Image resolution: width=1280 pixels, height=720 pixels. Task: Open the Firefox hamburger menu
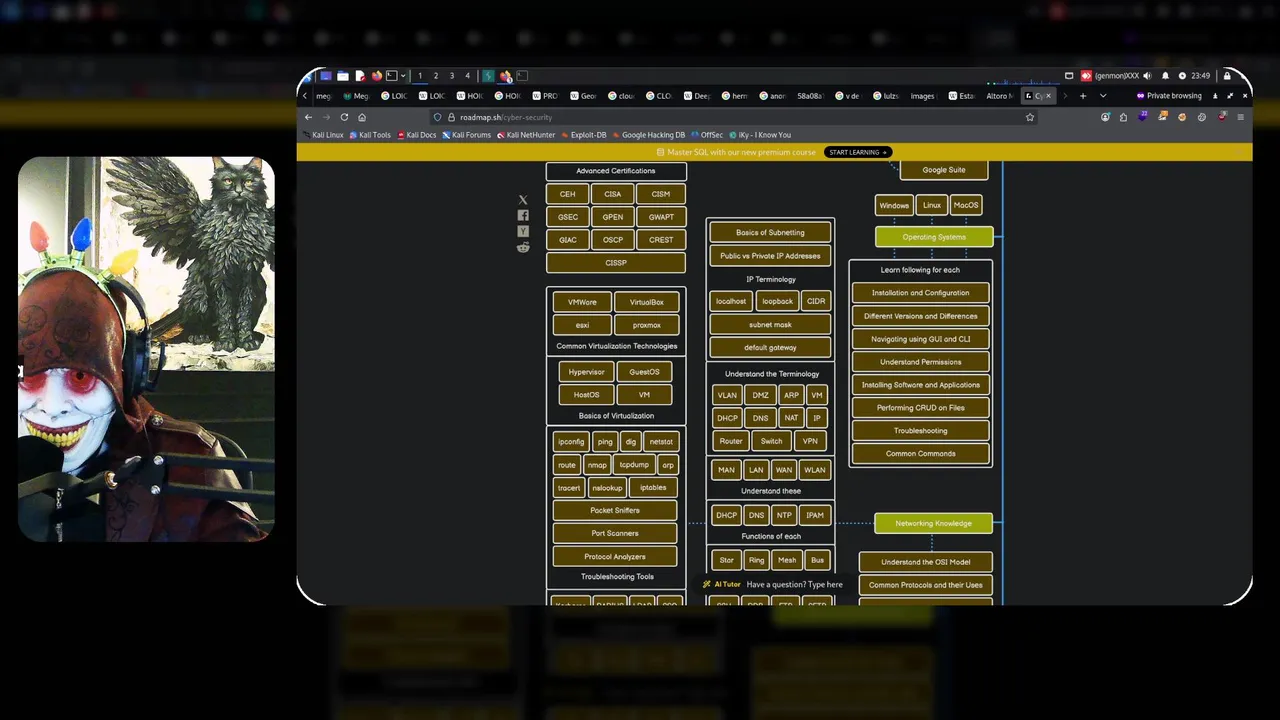click(x=1241, y=117)
